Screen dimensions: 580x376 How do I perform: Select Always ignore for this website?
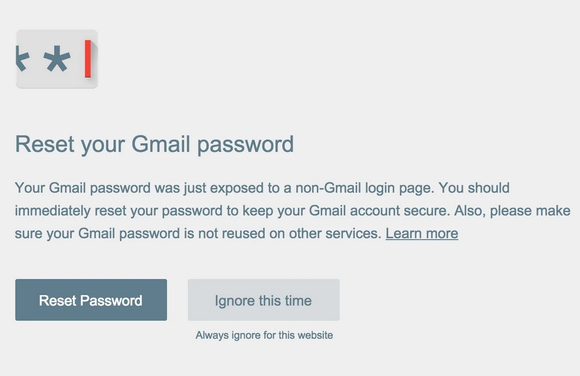click(x=264, y=335)
